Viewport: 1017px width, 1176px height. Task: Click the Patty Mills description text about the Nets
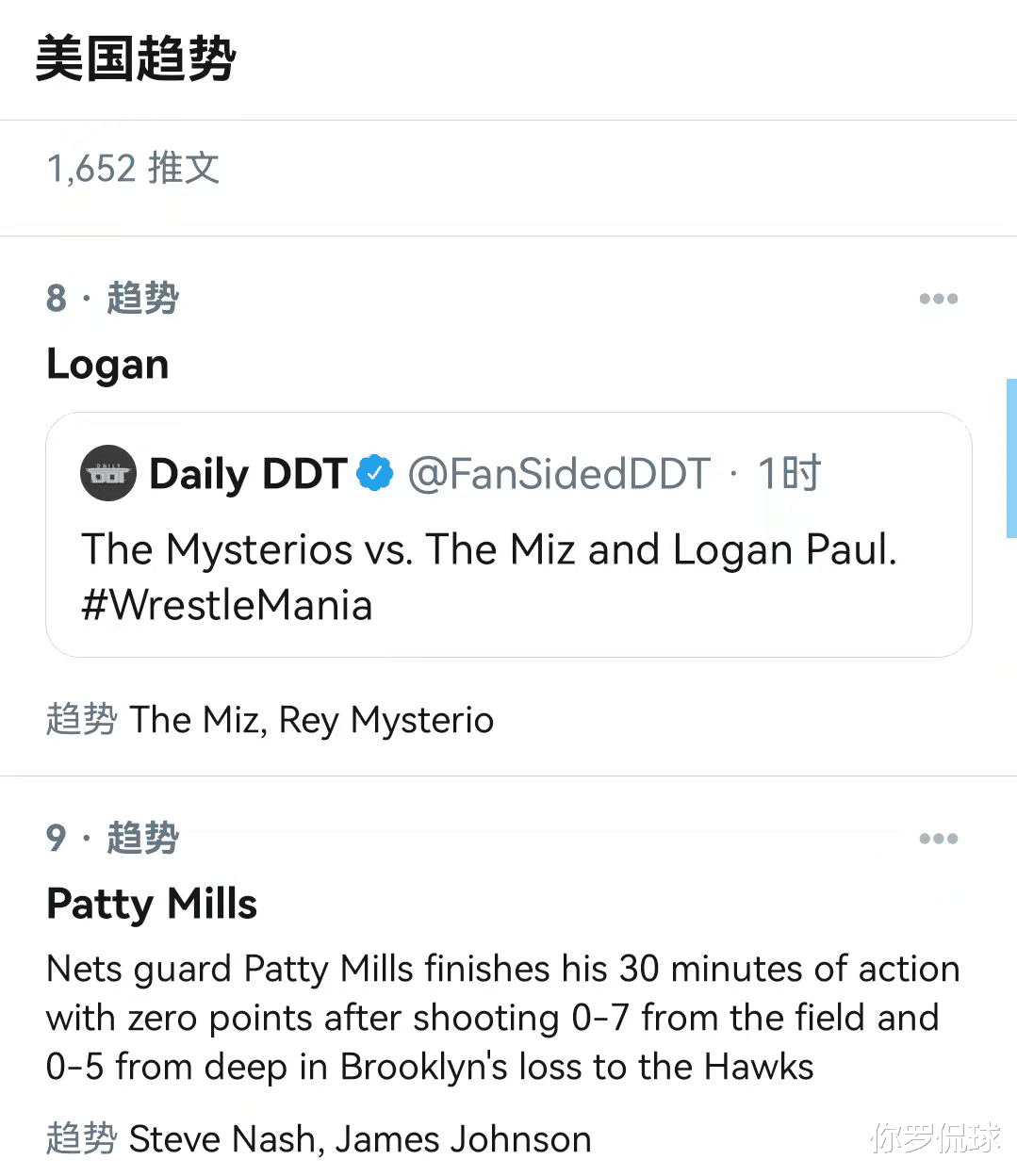click(x=503, y=1018)
